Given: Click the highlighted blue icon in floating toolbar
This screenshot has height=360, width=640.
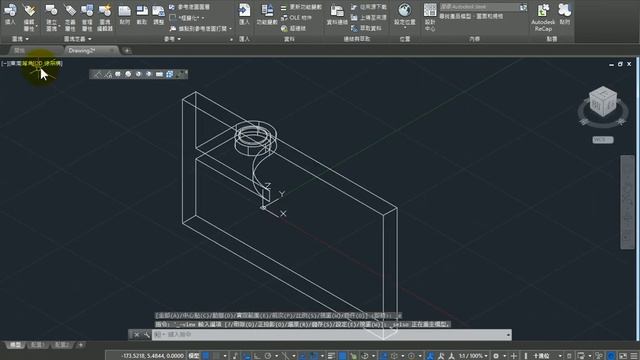Looking at the screenshot, I should (x=169, y=74).
